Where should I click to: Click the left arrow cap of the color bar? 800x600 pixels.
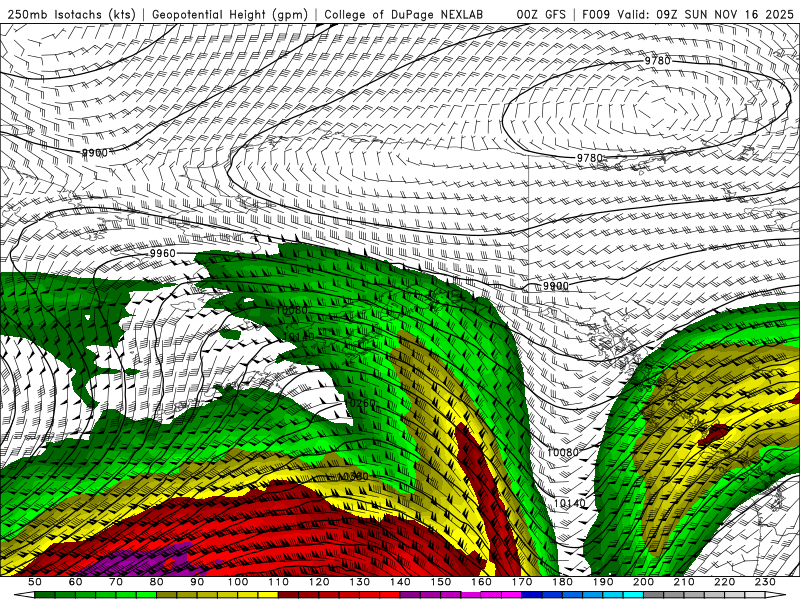click(24, 595)
